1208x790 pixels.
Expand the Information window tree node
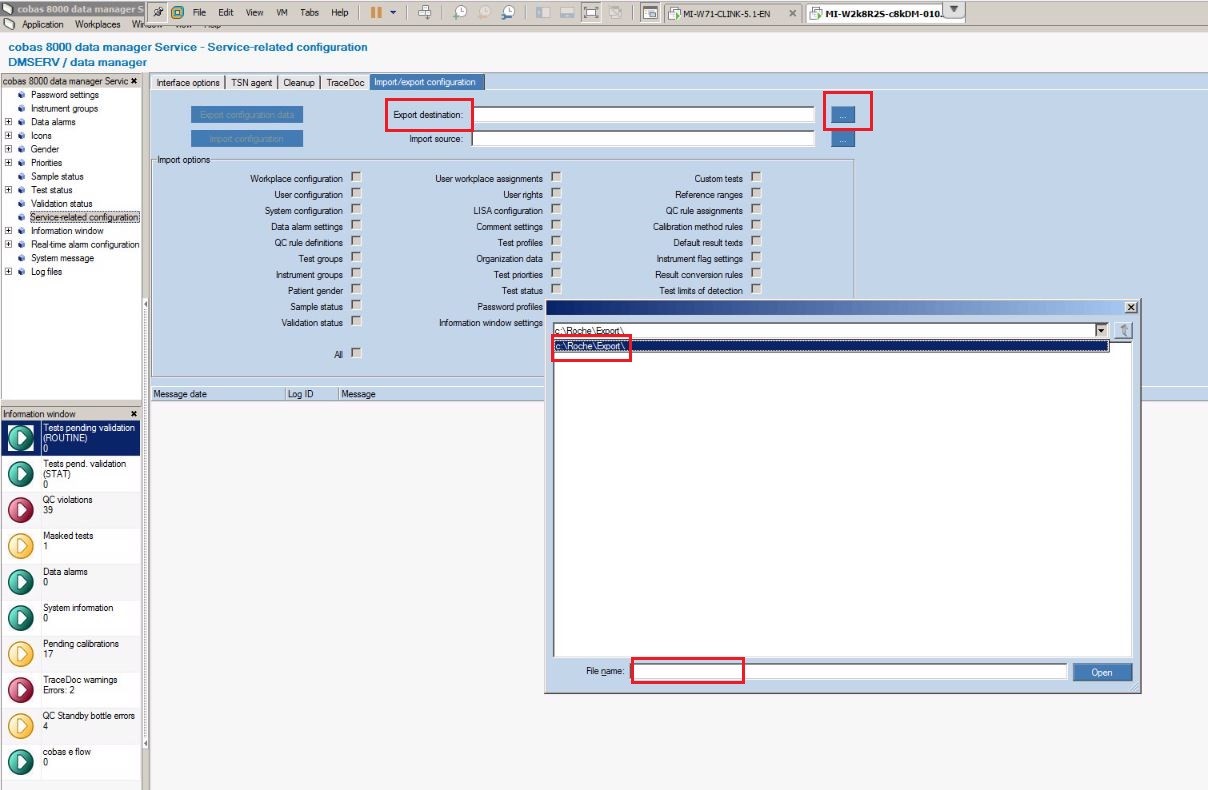[9, 231]
